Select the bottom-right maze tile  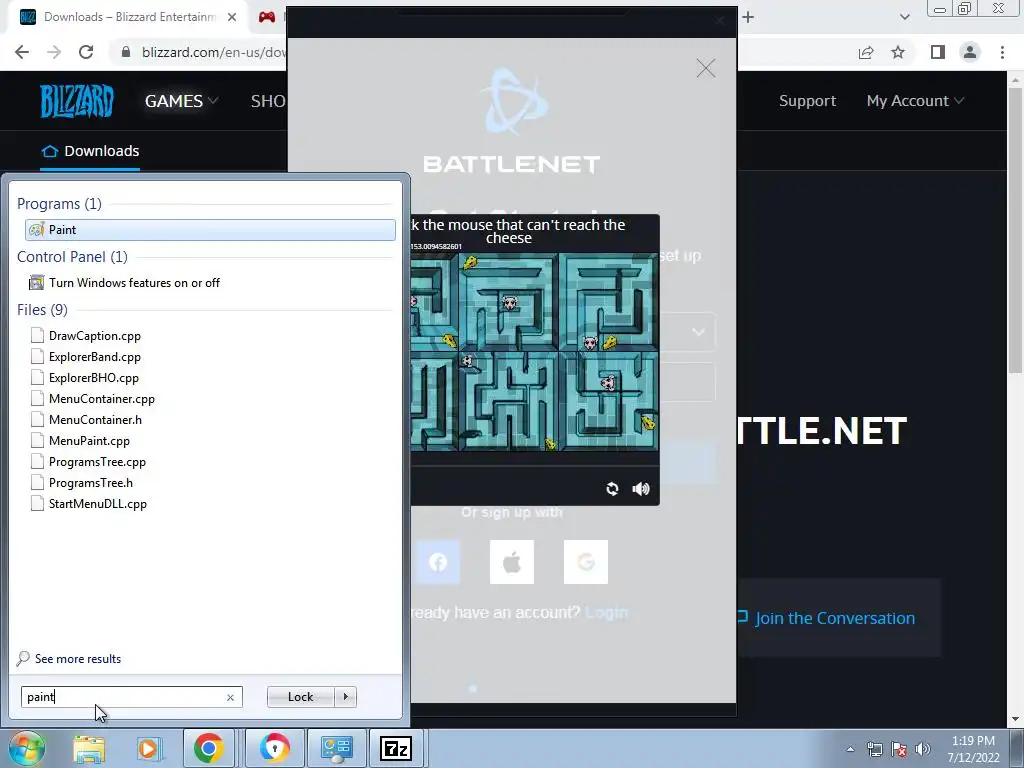point(608,402)
